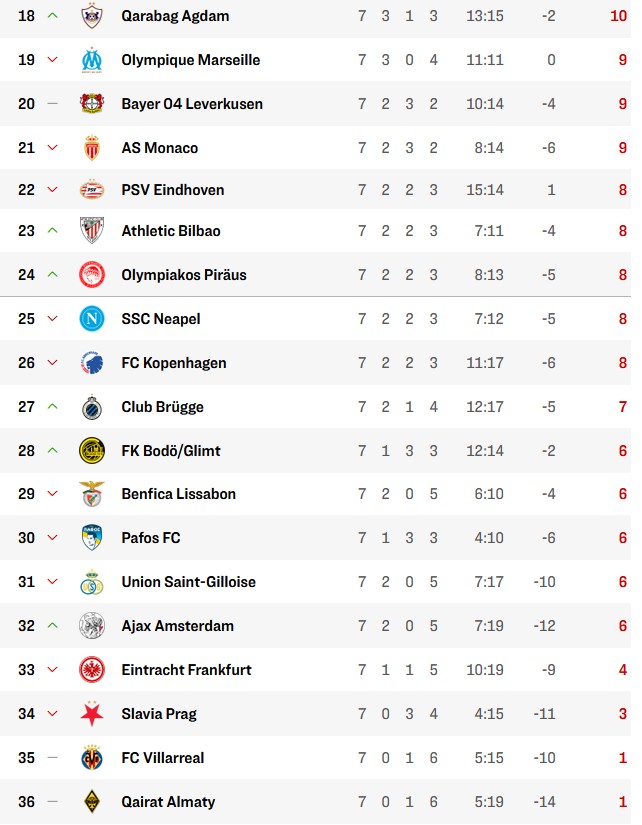Click the Olympique Marseille logo
The height and width of the screenshot is (825, 642).
click(92, 60)
